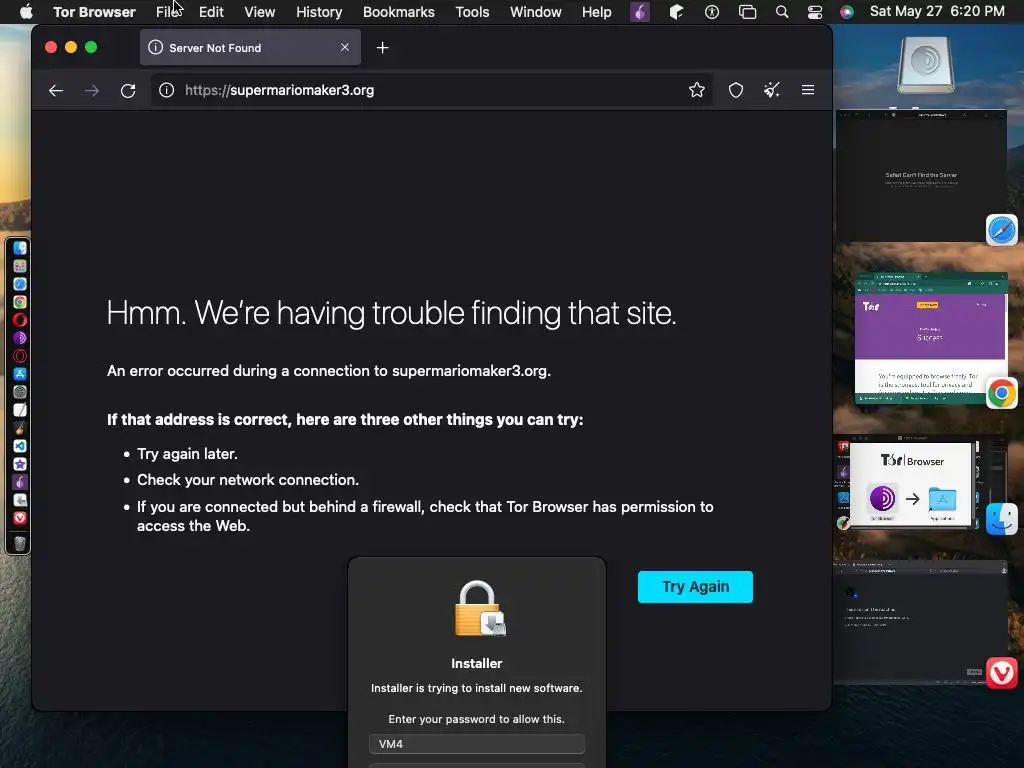Open the Bookmarks menu

(x=398, y=12)
